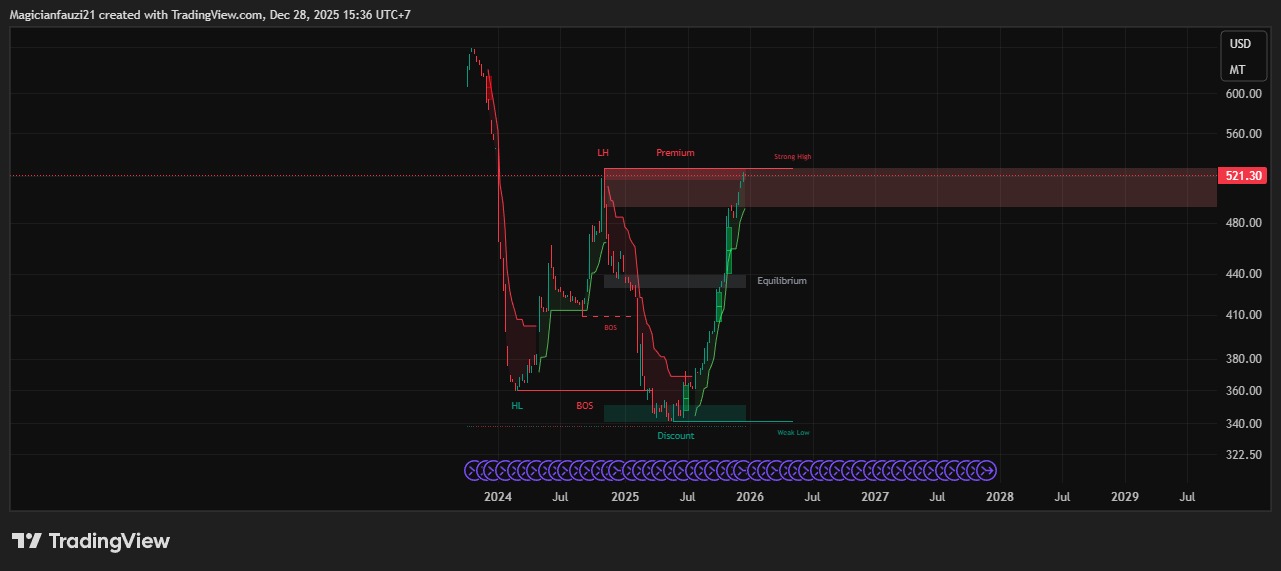Select the 521.30 current price tag
This screenshot has width=1281, height=571.
pos(1243,176)
